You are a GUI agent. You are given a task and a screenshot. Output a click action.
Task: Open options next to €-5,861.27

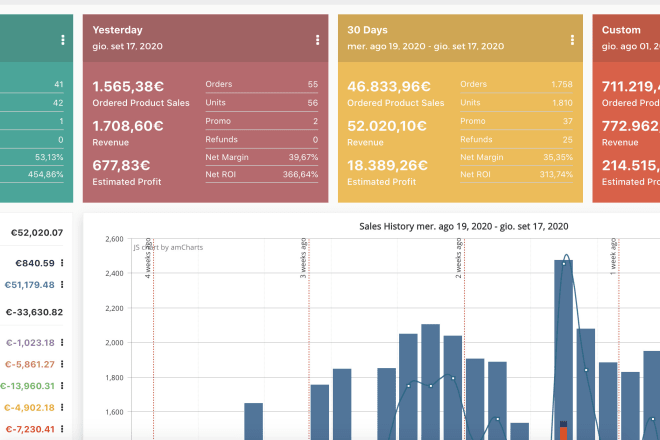62,364
